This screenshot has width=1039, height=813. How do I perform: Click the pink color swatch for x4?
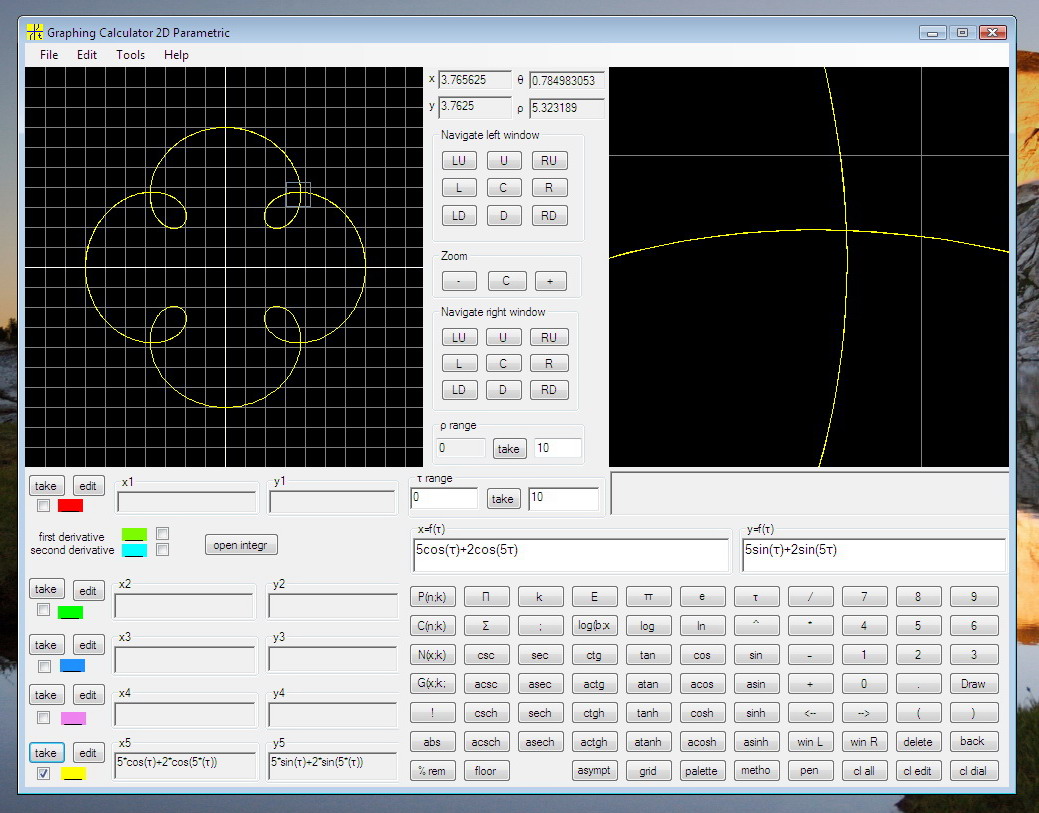click(x=73, y=718)
